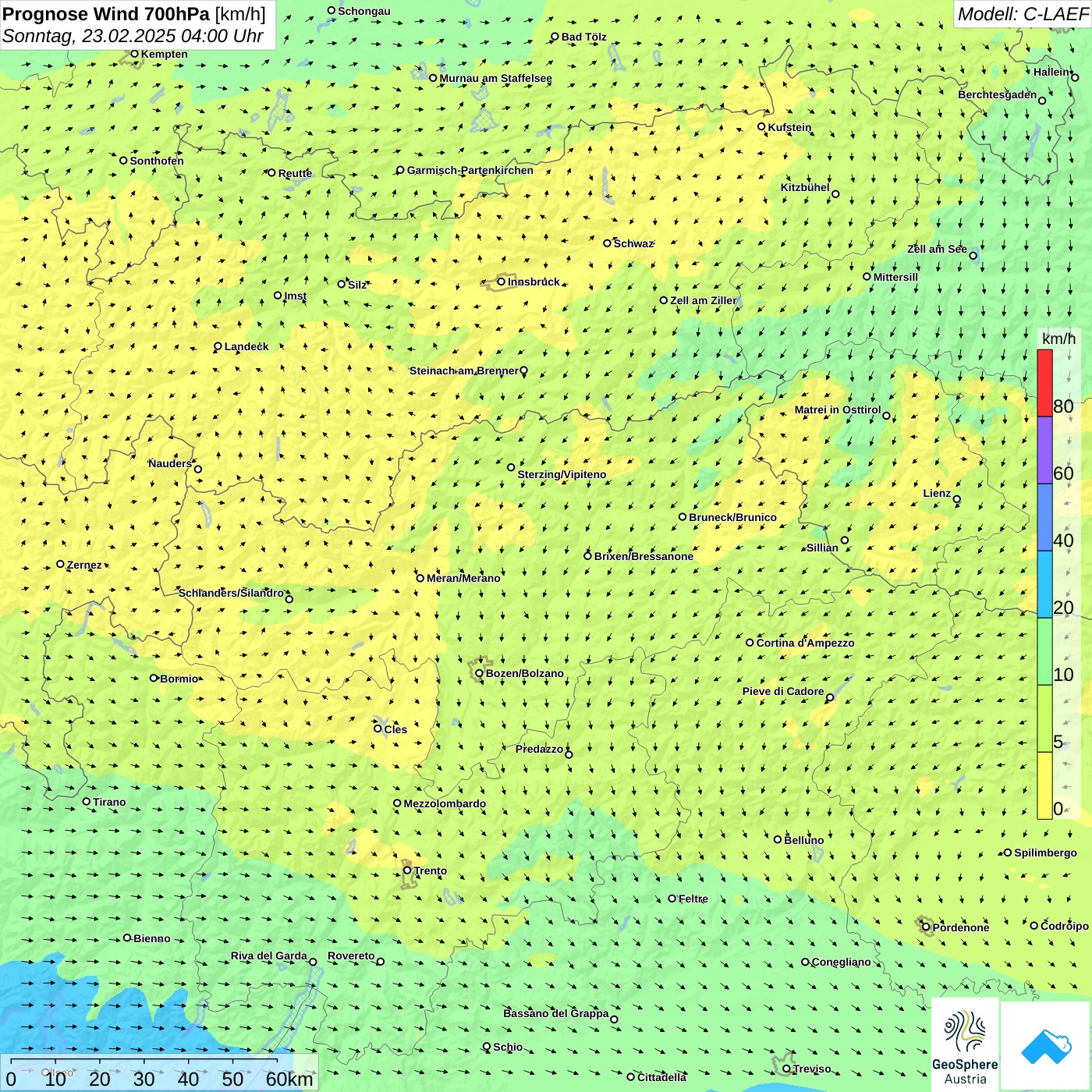Click the Schio location label
This screenshot has height=1092, width=1092.
(x=508, y=1047)
